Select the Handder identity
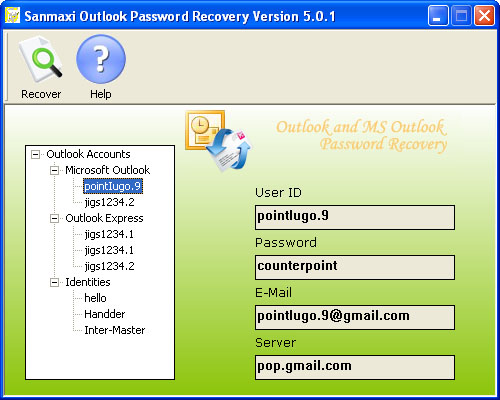500x400 pixels. click(105, 314)
